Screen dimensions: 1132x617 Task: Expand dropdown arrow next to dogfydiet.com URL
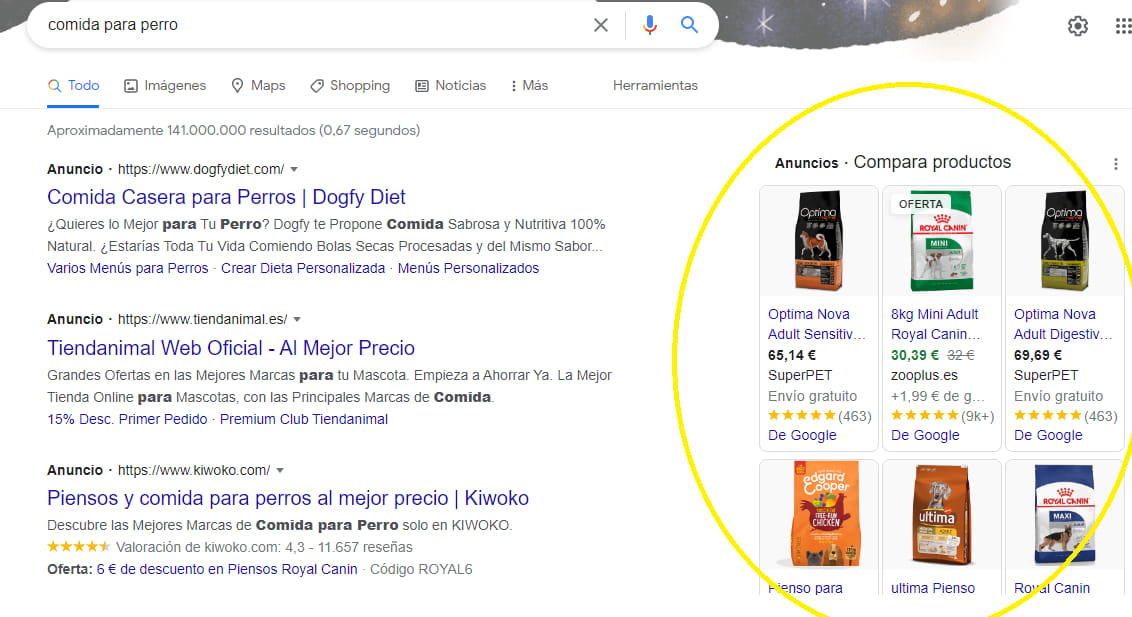[294, 170]
